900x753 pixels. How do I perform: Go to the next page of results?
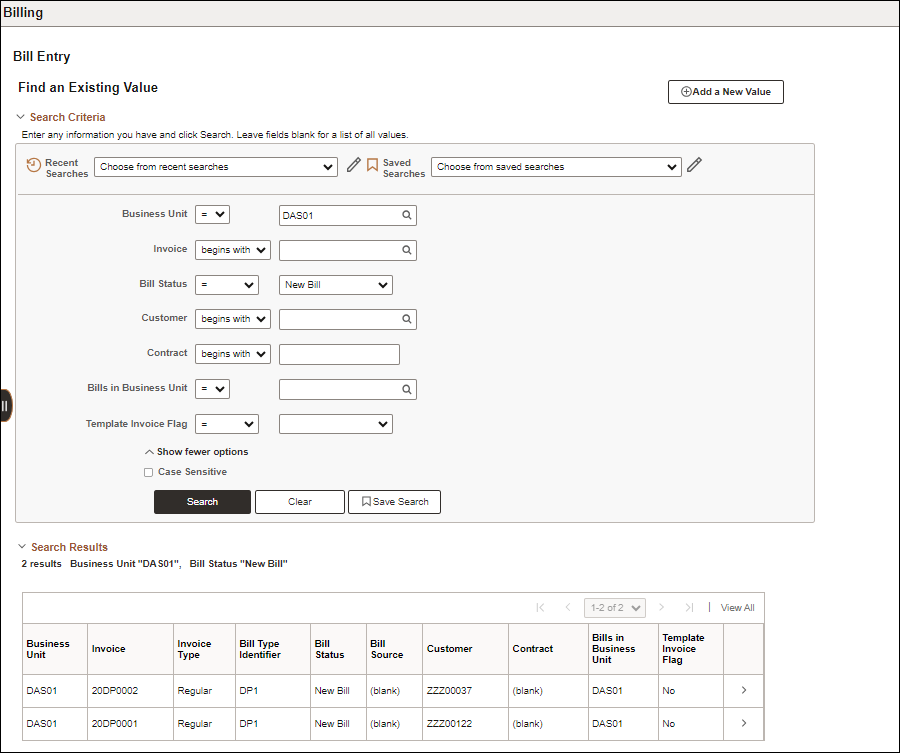tap(661, 607)
